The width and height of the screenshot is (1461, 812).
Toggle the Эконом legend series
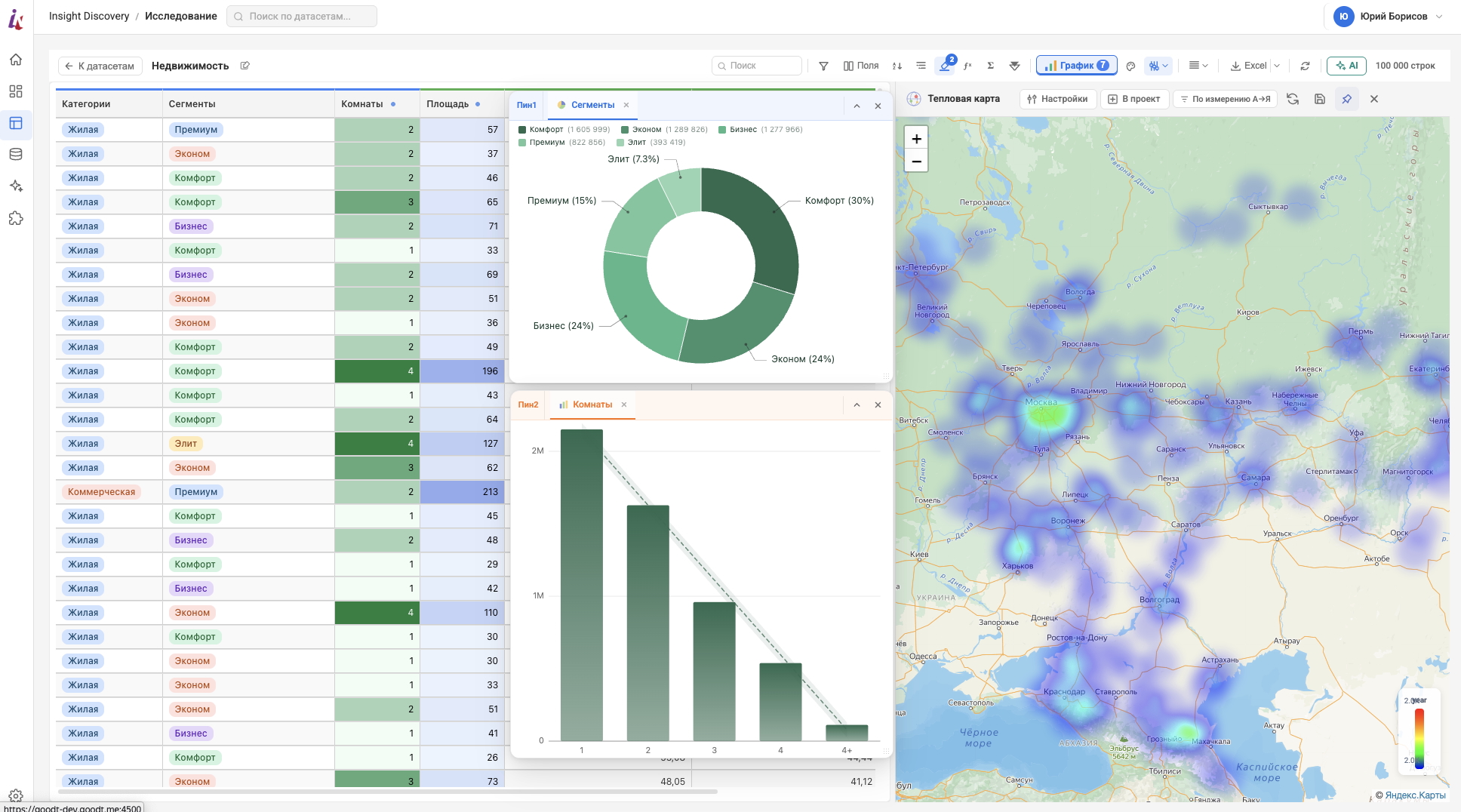point(664,130)
